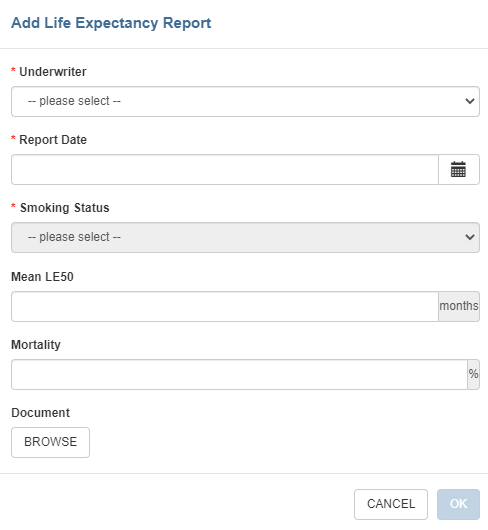The image size is (488, 530).
Task: Focus the Mean LE50 input field
Action: [x=225, y=306]
